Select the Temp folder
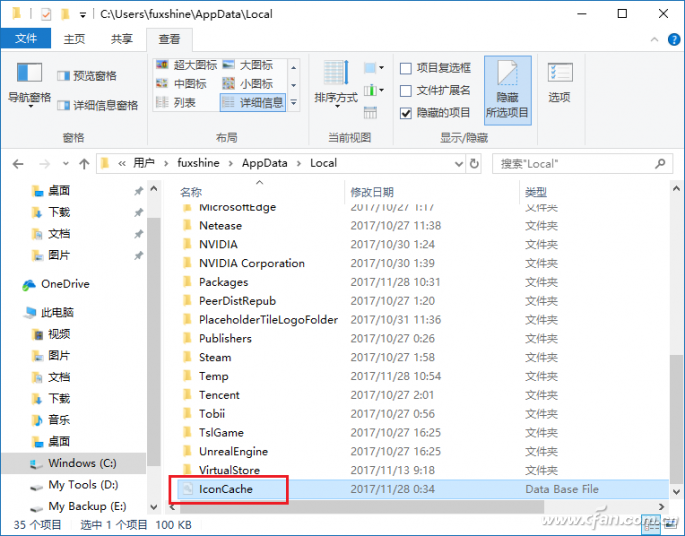685x536 pixels. pyautogui.click(x=214, y=377)
